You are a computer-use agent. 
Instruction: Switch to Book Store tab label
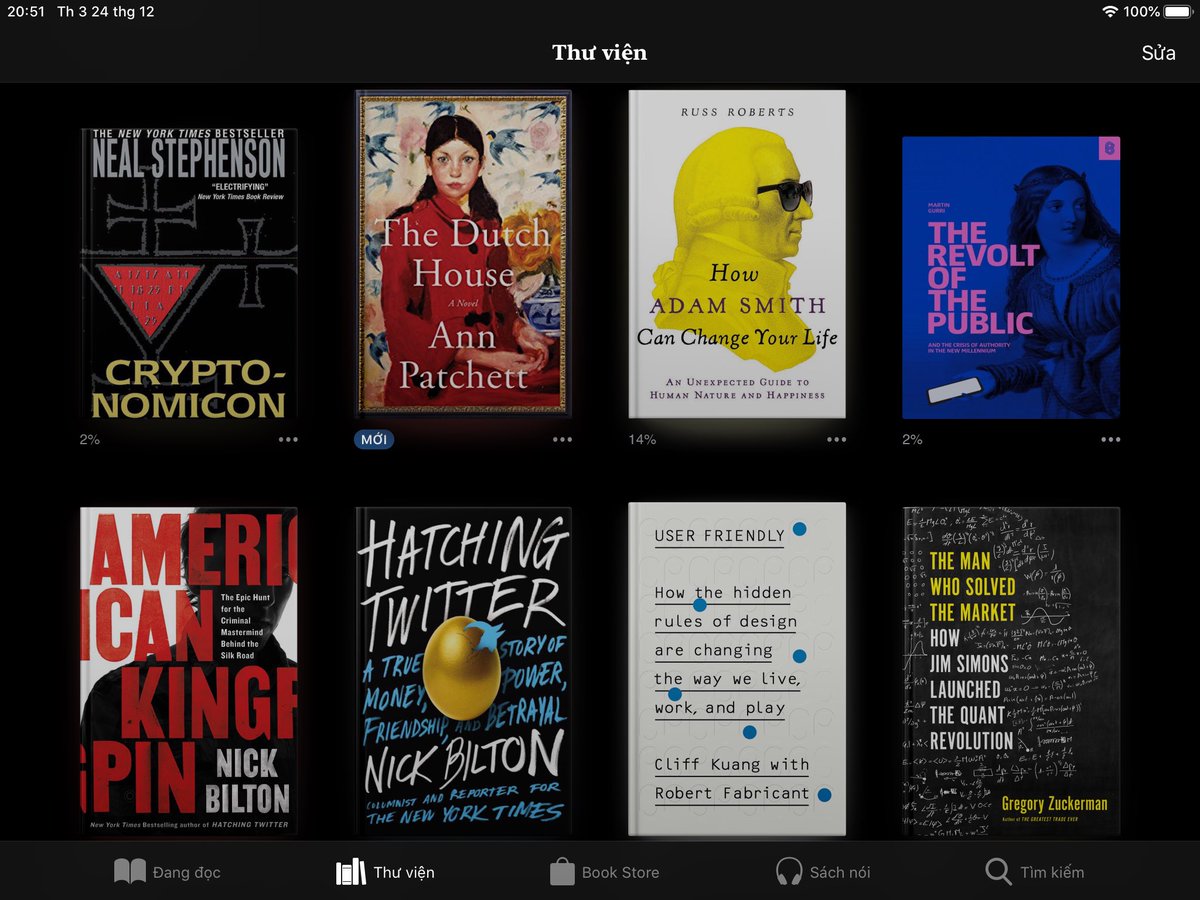(620, 872)
